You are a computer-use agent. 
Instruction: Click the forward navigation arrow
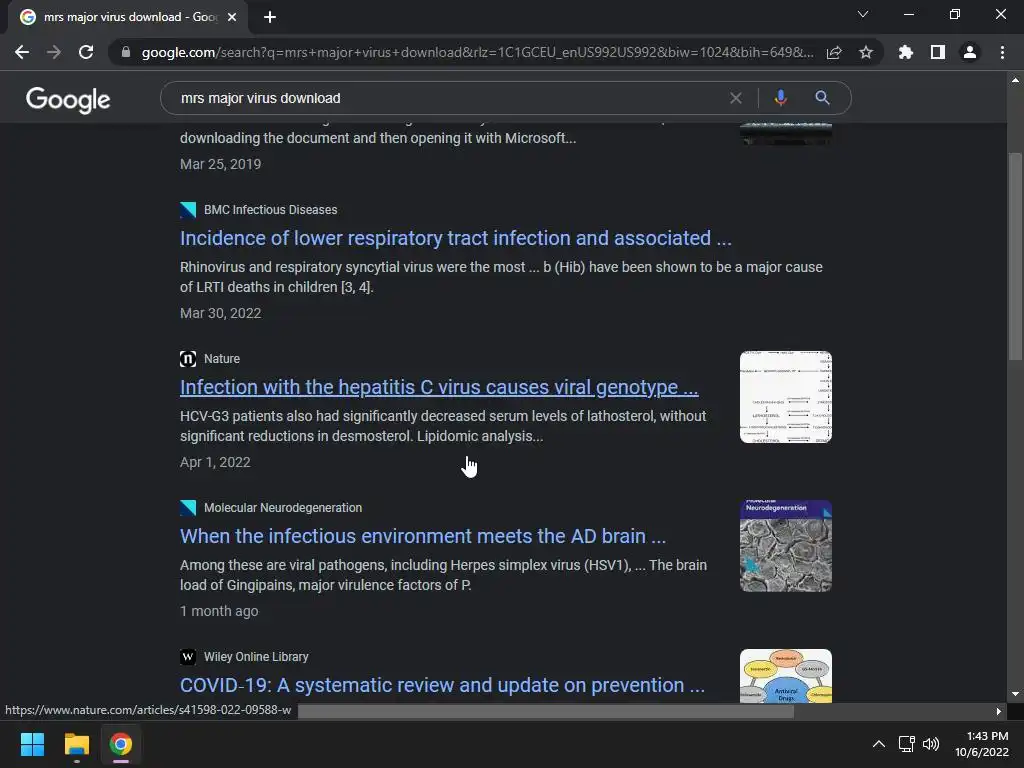pos(54,52)
